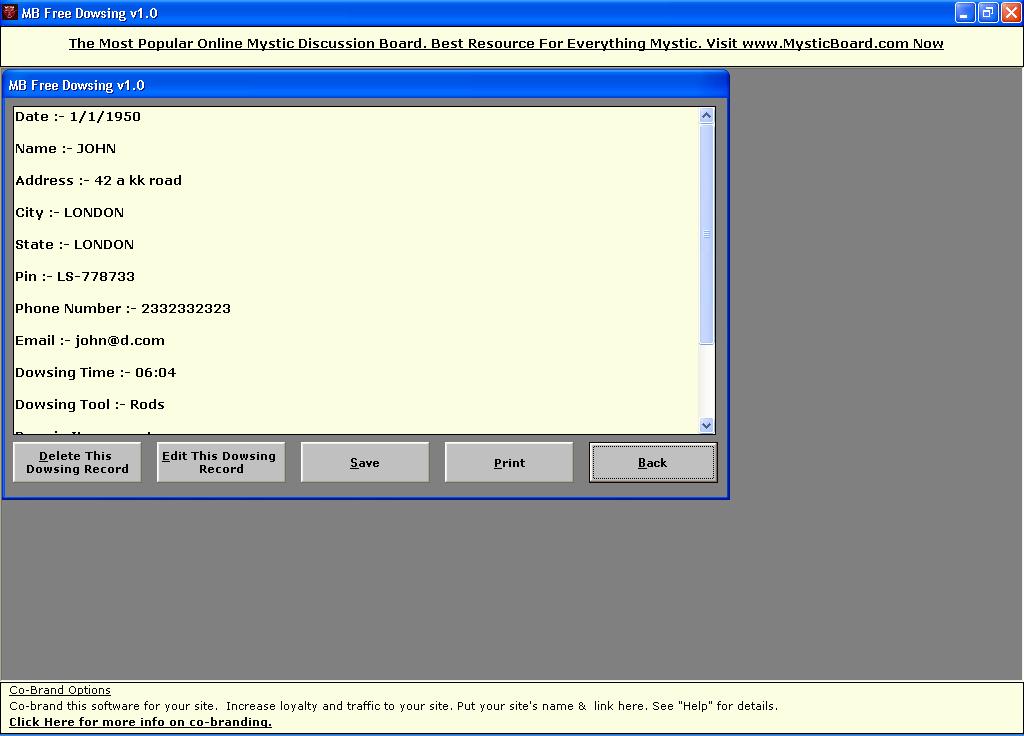Click the vertical scrollbar thumb in record panel

[x=706, y=234]
